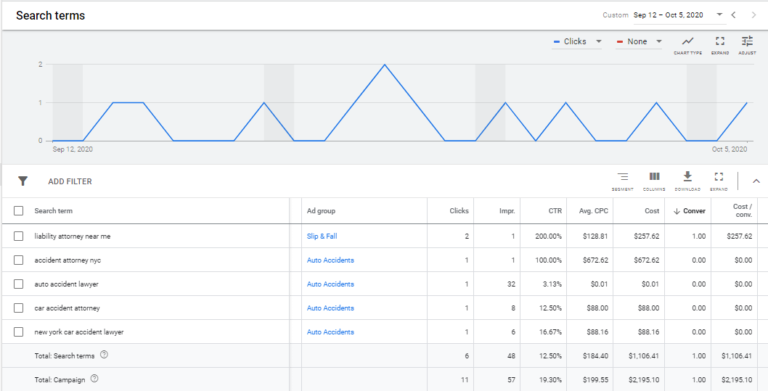This screenshot has height=391, width=768.
Task: Open the Clicks metric dropdown
Action: click(x=577, y=42)
